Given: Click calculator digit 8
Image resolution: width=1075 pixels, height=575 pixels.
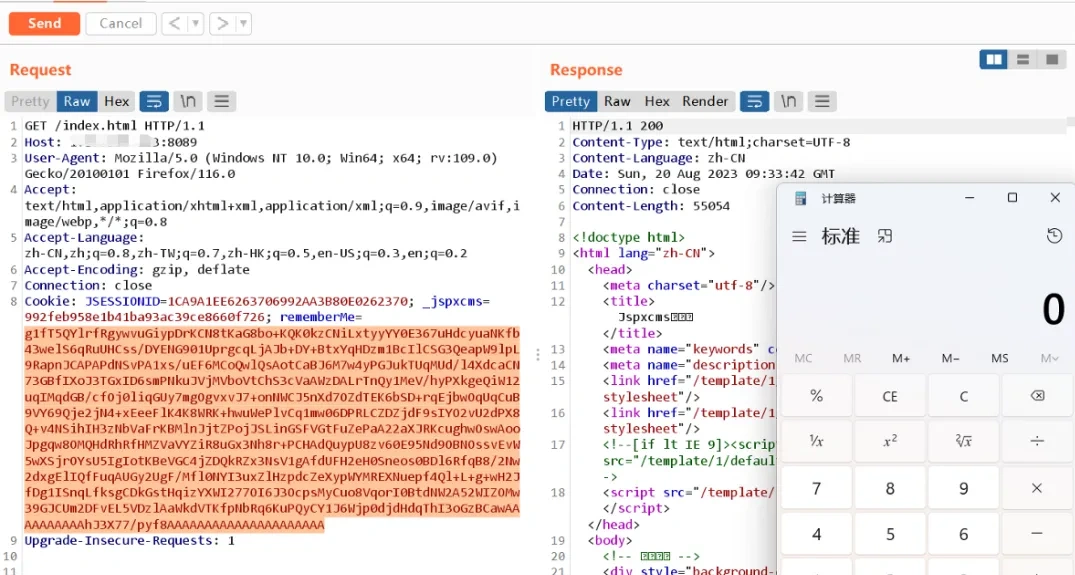Looking at the screenshot, I should click(890, 488).
